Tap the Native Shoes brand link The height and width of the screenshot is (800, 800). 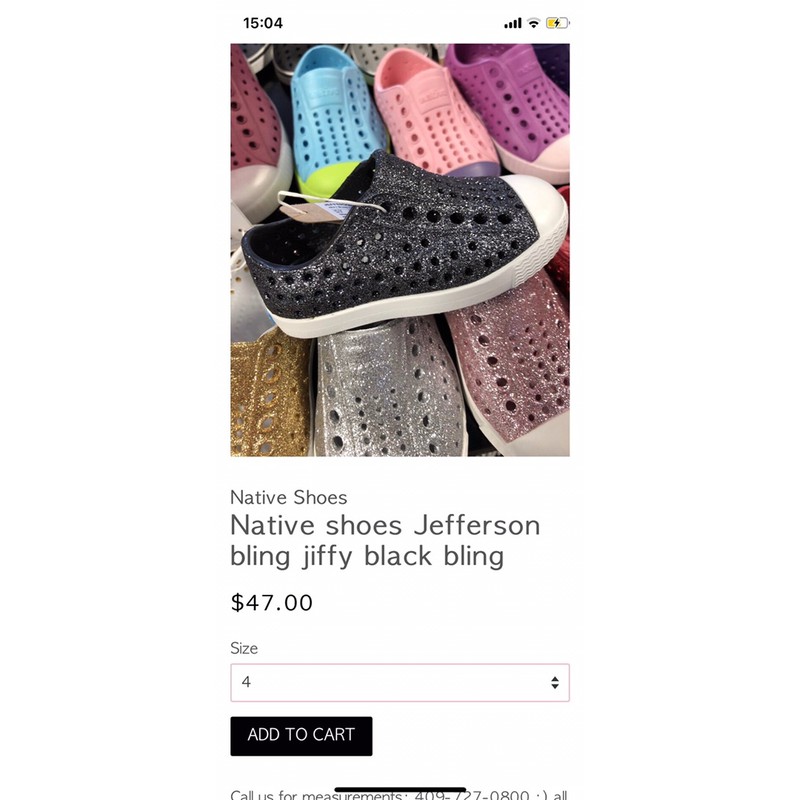[288, 497]
